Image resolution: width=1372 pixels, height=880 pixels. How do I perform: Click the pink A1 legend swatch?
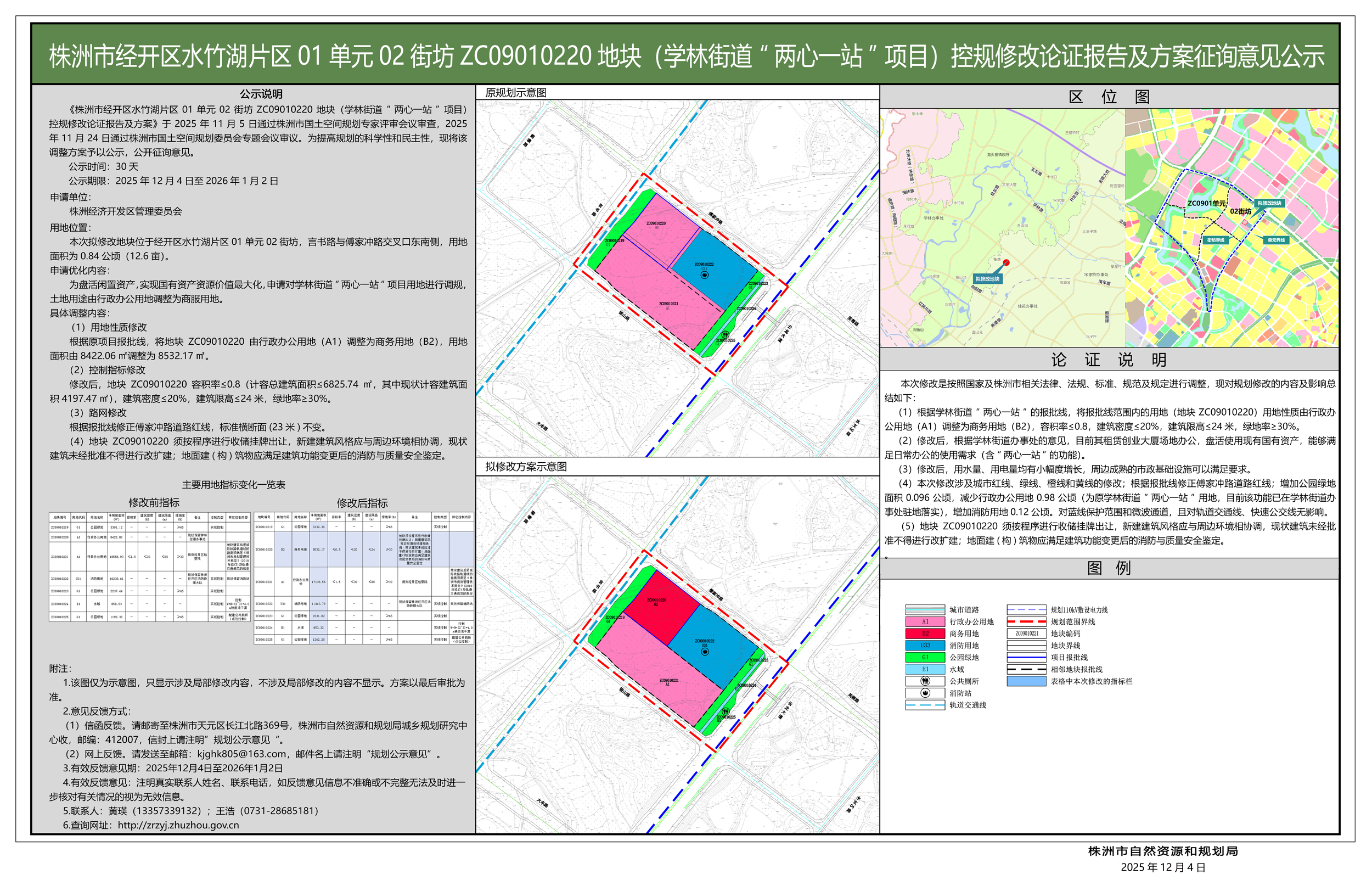pyautogui.click(x=925, y=622)
